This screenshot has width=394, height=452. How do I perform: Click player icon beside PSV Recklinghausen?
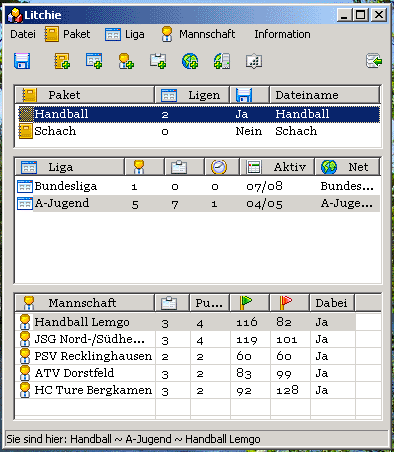(25, 356)
